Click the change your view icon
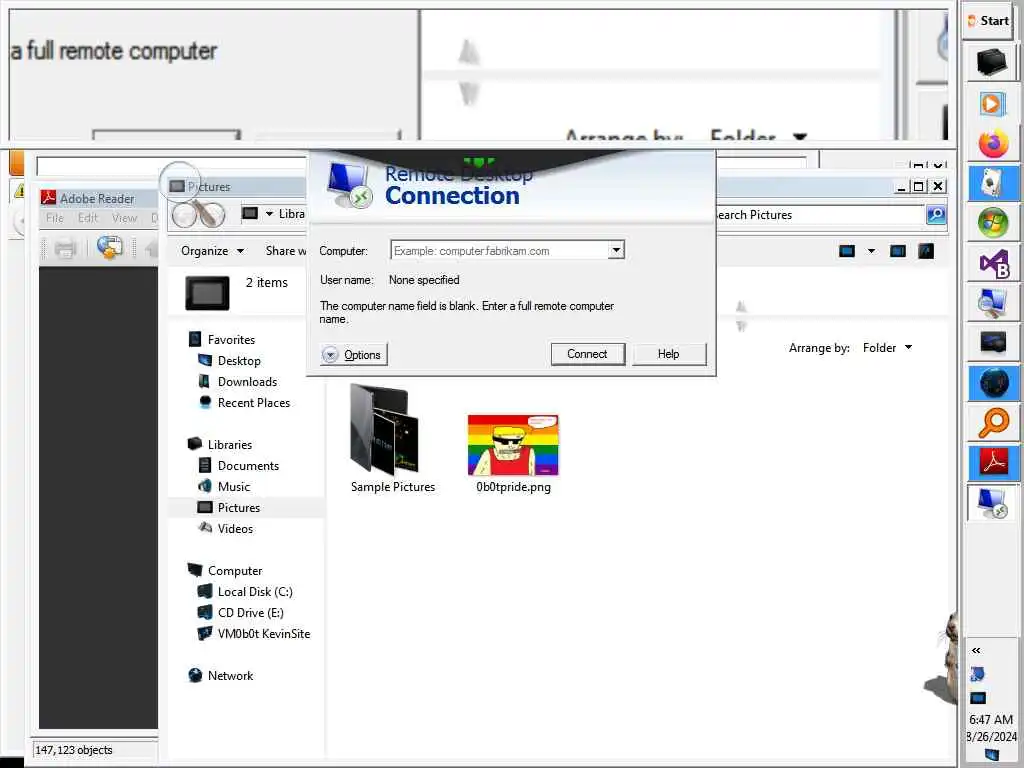The image size is (1024, 768). (x=847, y=251)
